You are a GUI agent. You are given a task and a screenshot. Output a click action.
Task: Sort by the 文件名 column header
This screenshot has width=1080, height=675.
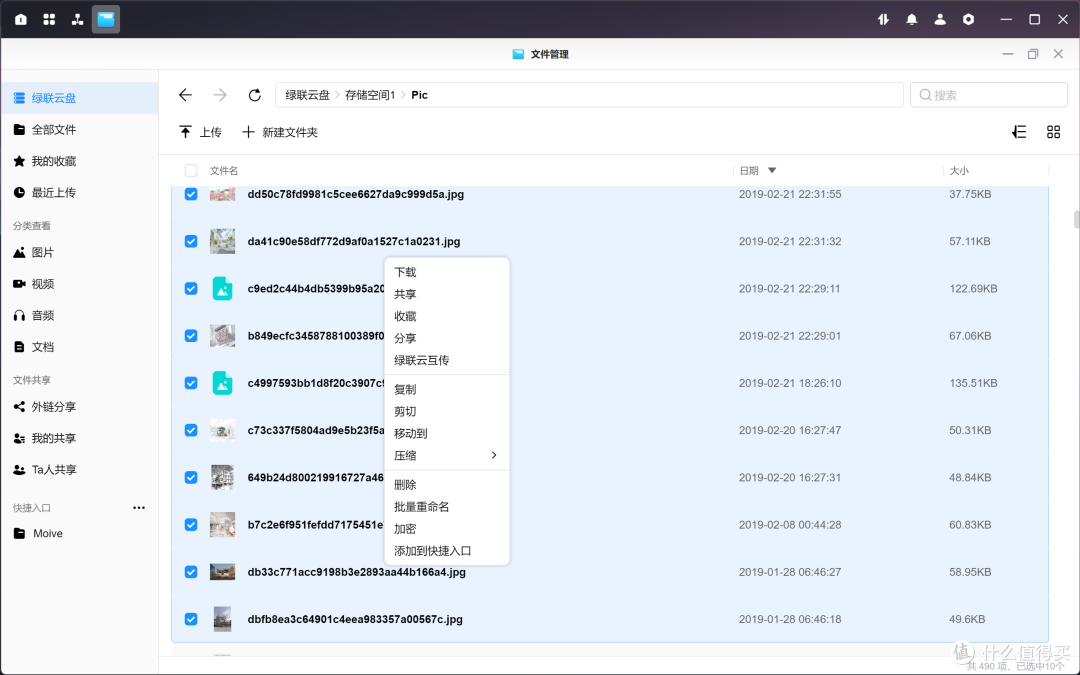(x=224, y=171)
